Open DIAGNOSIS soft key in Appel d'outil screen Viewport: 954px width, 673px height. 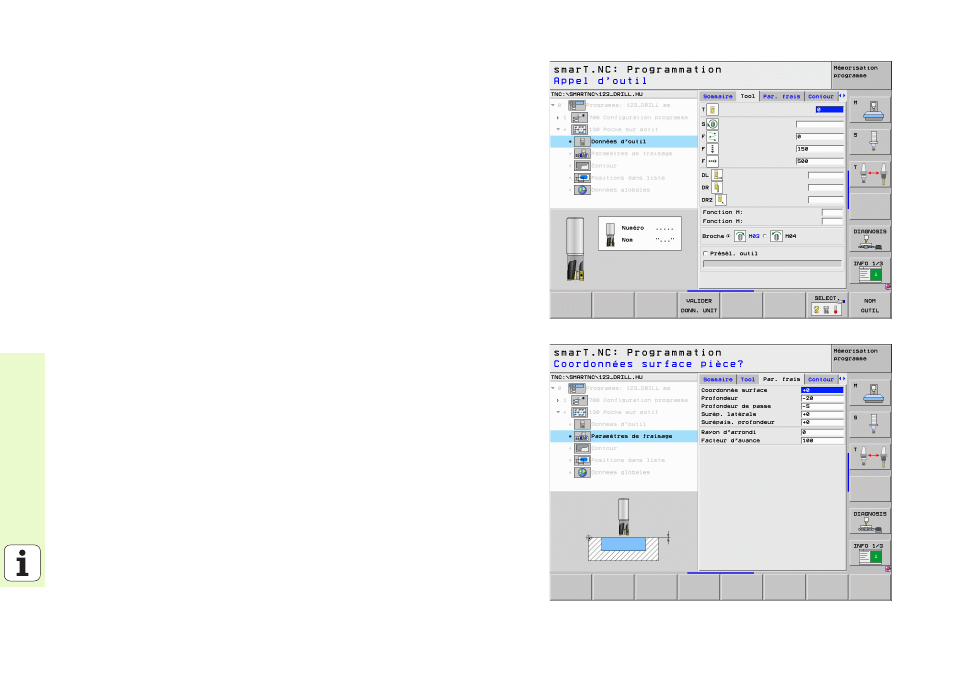click(x=870, y=239)
